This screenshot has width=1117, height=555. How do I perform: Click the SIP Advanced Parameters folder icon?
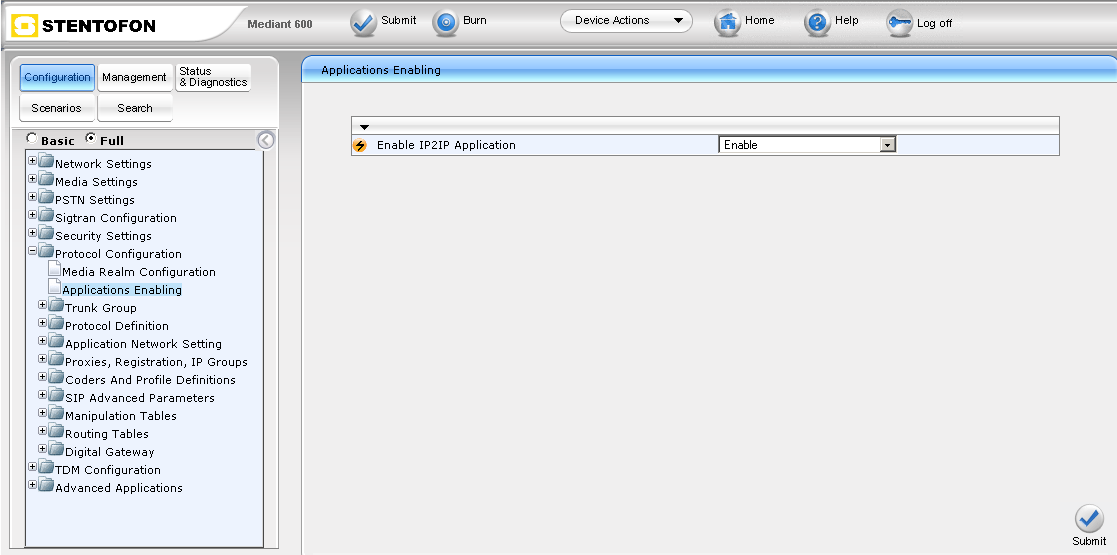[x=56, y=395]
